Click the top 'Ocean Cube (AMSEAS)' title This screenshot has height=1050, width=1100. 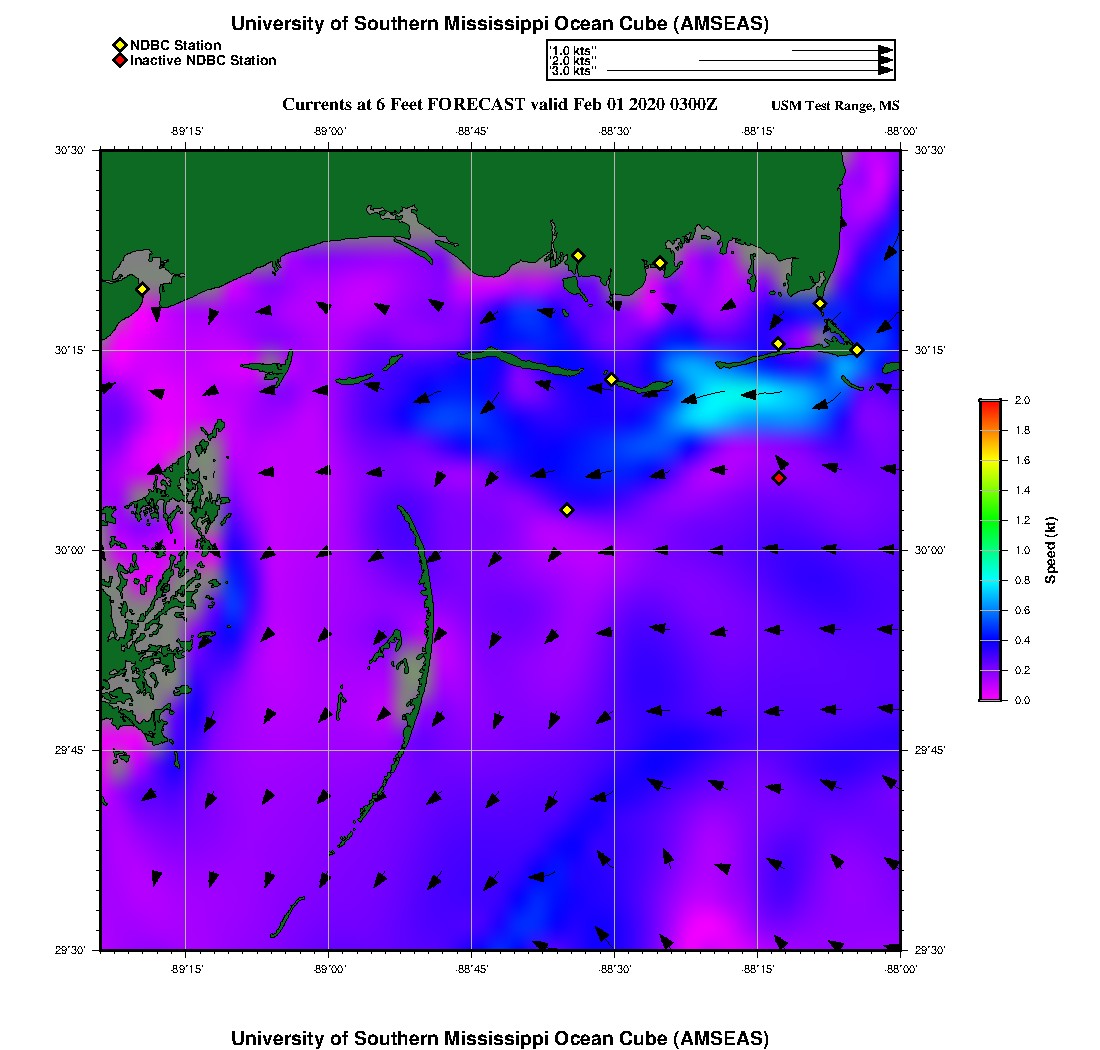500,24
